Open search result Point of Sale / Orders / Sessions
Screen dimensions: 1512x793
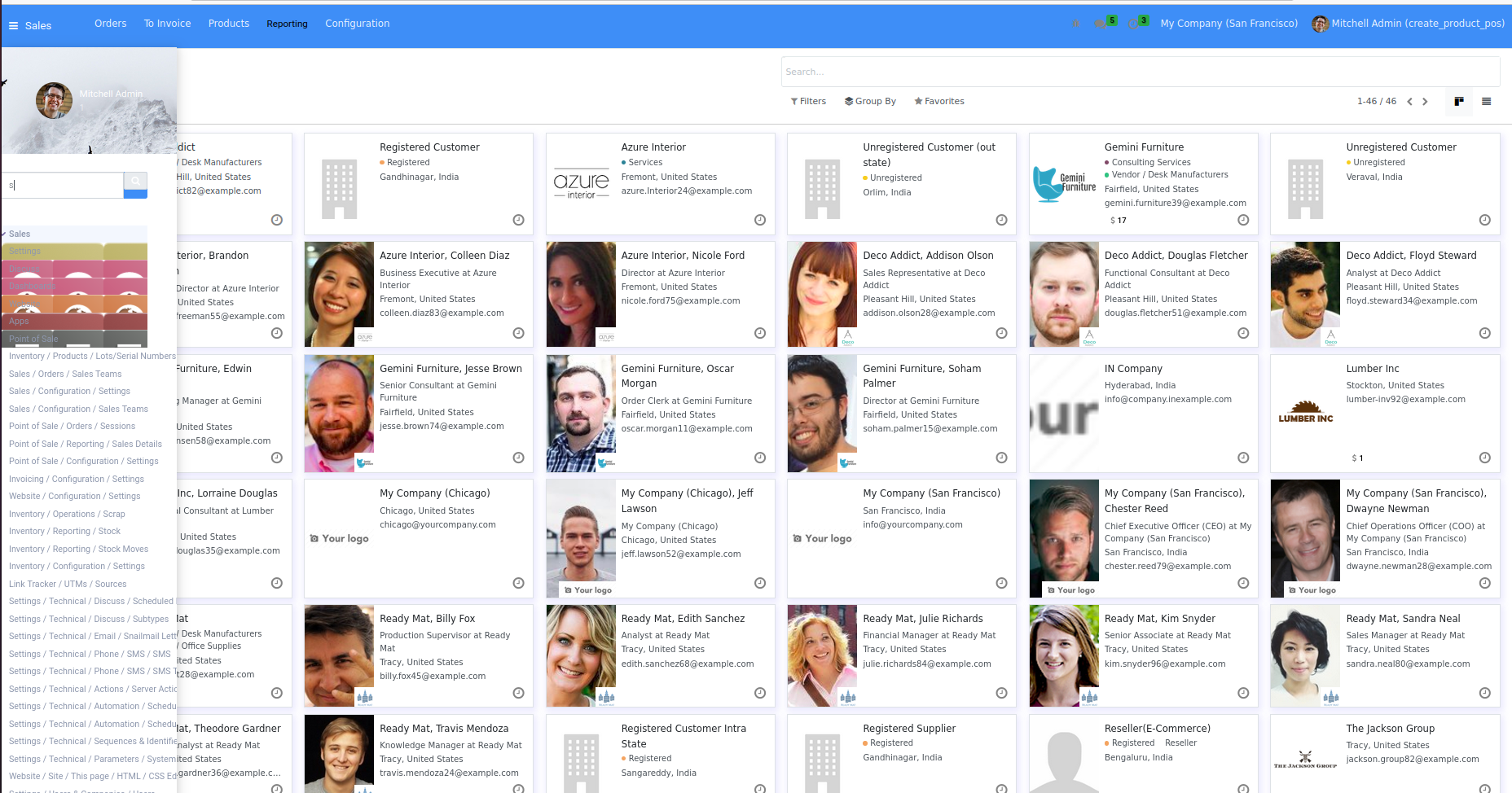pos(72,427)
